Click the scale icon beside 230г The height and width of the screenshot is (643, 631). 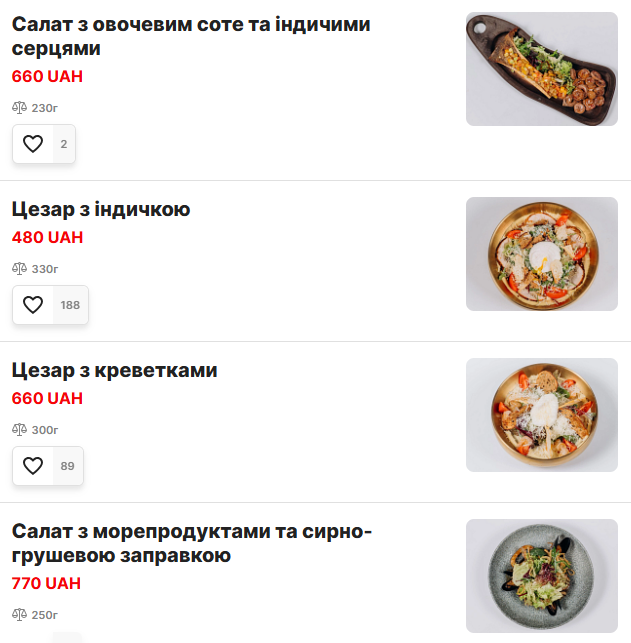20,108
